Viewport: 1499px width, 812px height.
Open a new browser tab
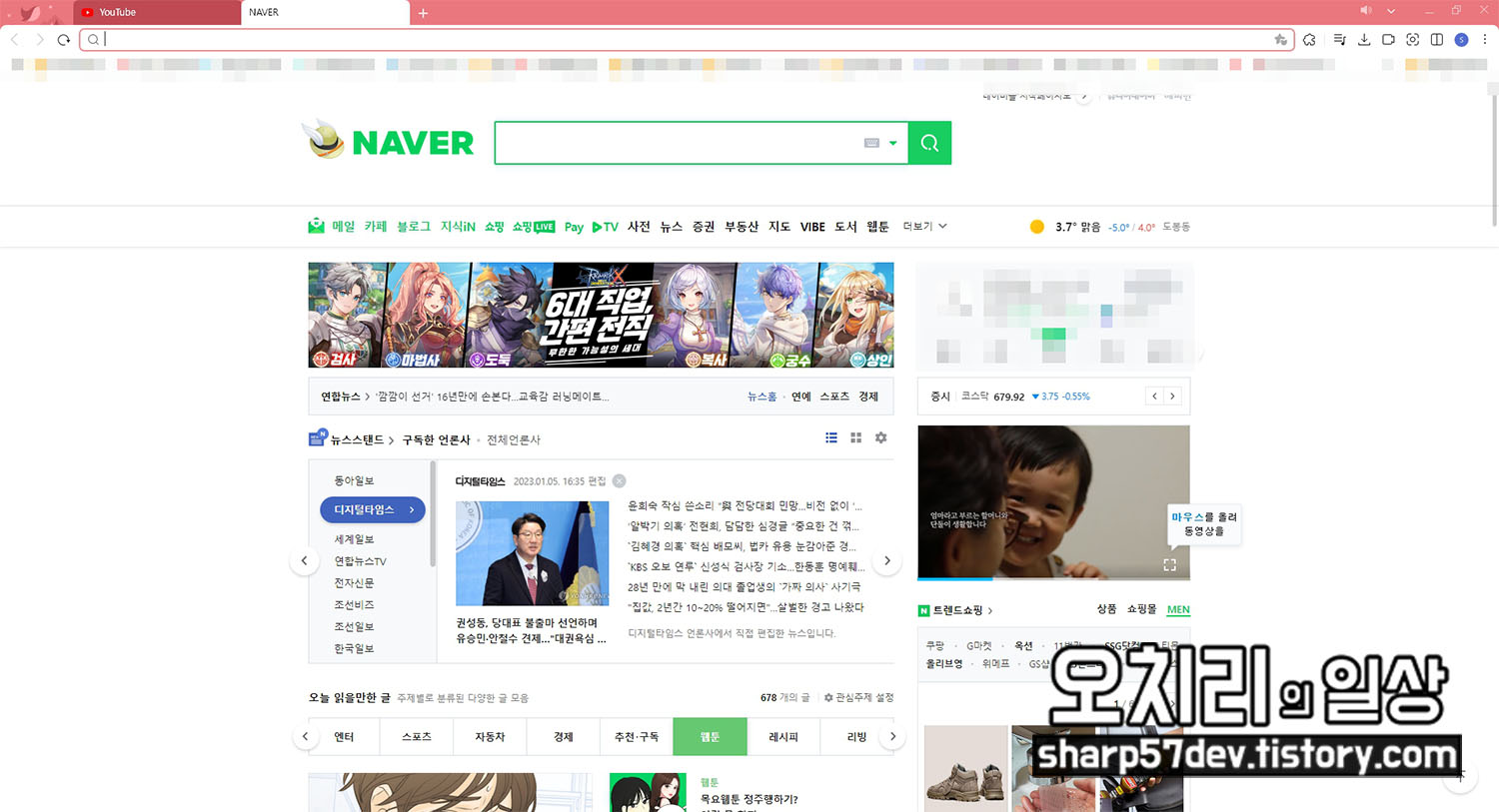point(423,13)
